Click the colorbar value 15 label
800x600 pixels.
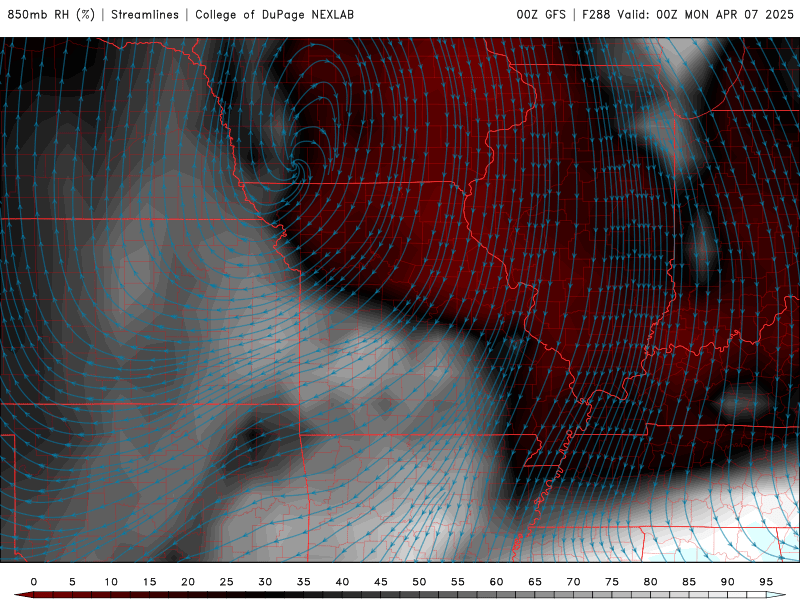coord(149,582)
